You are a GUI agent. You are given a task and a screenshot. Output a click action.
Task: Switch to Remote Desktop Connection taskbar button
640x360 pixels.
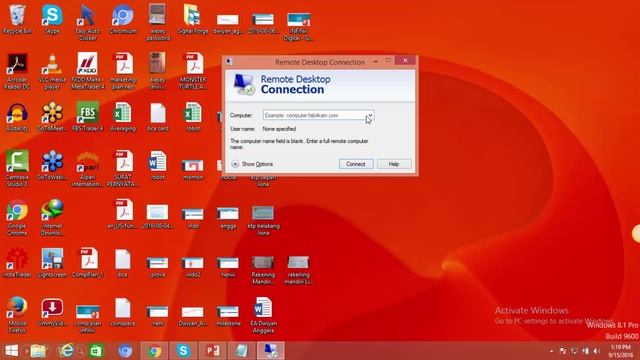[270, 351]
